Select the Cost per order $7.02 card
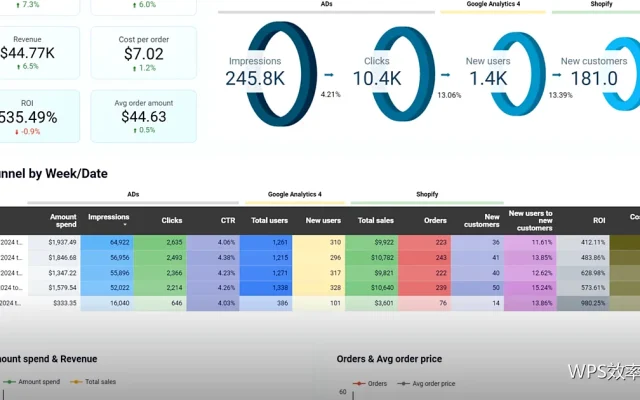Screen dimensions: 640x400 pos(144,53)
